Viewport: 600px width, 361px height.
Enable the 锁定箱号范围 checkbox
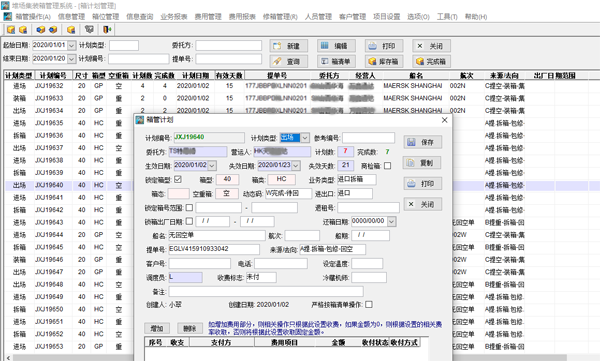tap(189, 207)
